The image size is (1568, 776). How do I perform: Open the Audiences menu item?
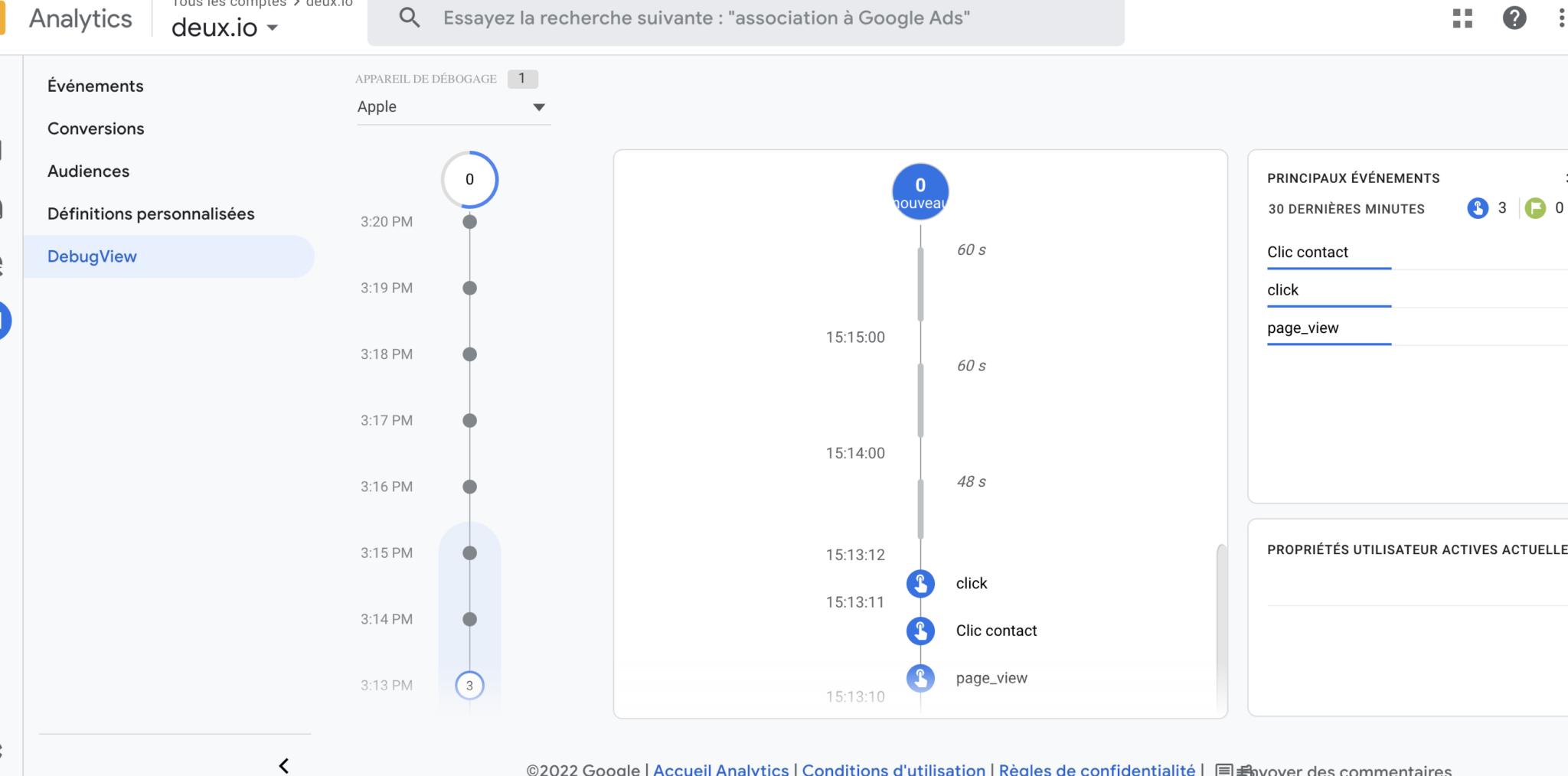(88, 171)
